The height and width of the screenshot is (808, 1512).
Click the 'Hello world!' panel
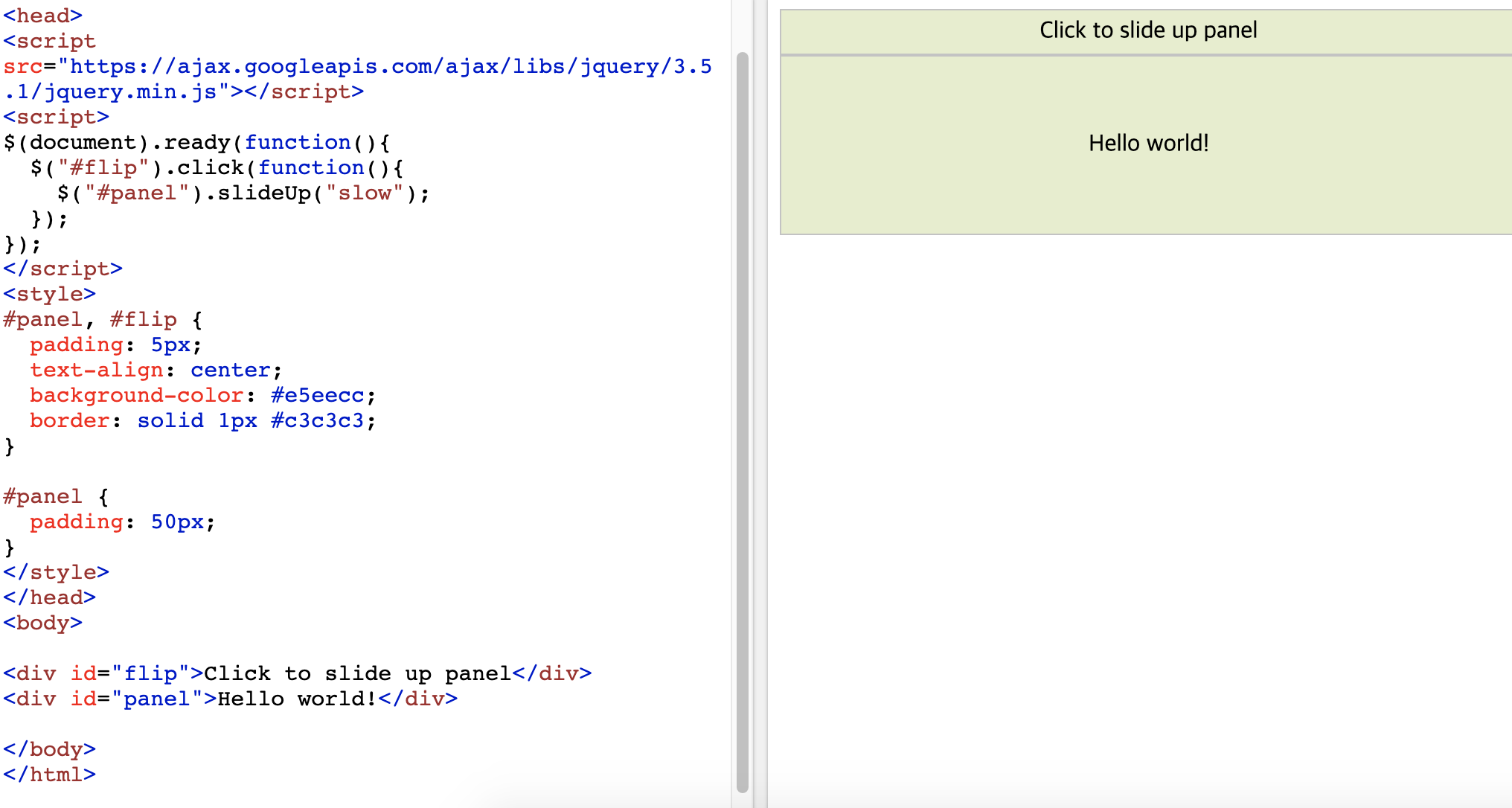pos(1147,144)
